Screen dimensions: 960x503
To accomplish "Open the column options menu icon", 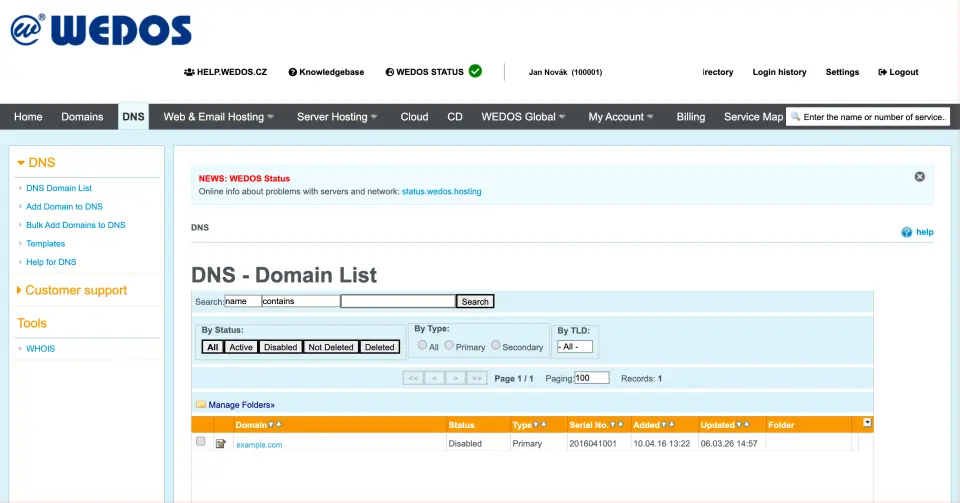I will 867,423.
